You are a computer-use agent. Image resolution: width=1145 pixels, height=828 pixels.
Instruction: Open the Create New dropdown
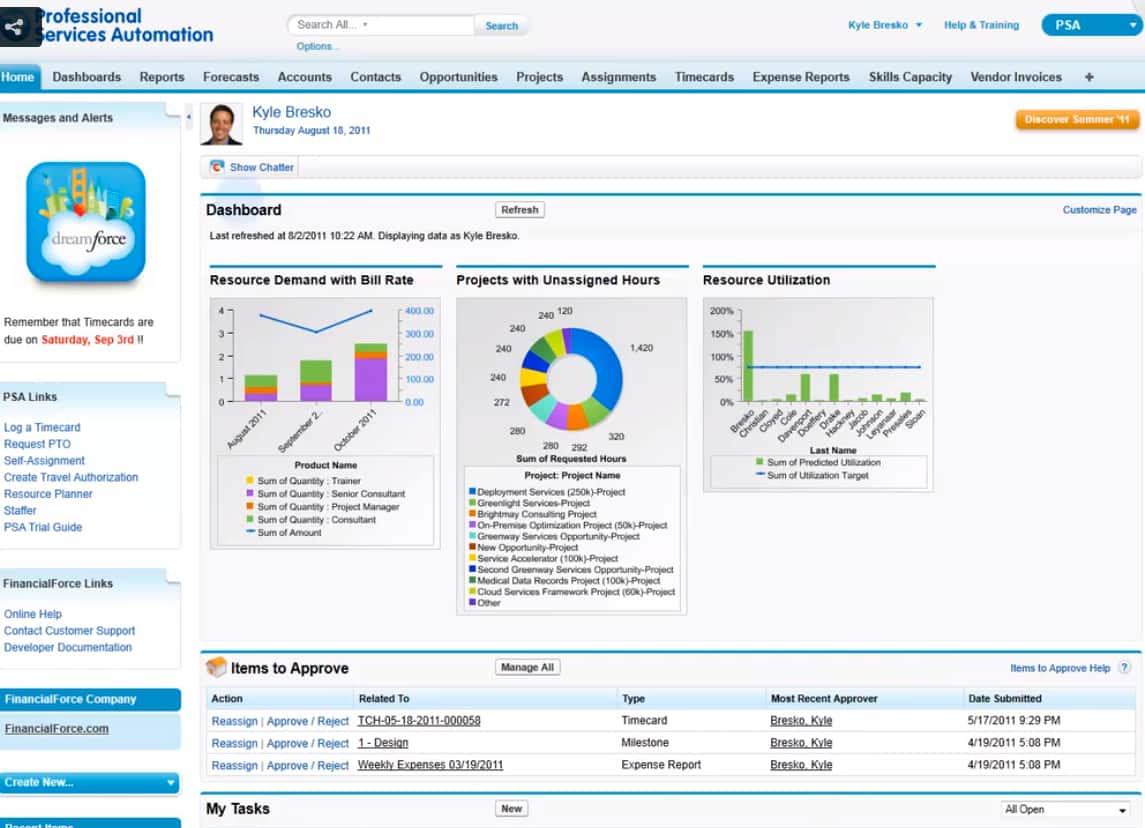[x=90, y=782]
